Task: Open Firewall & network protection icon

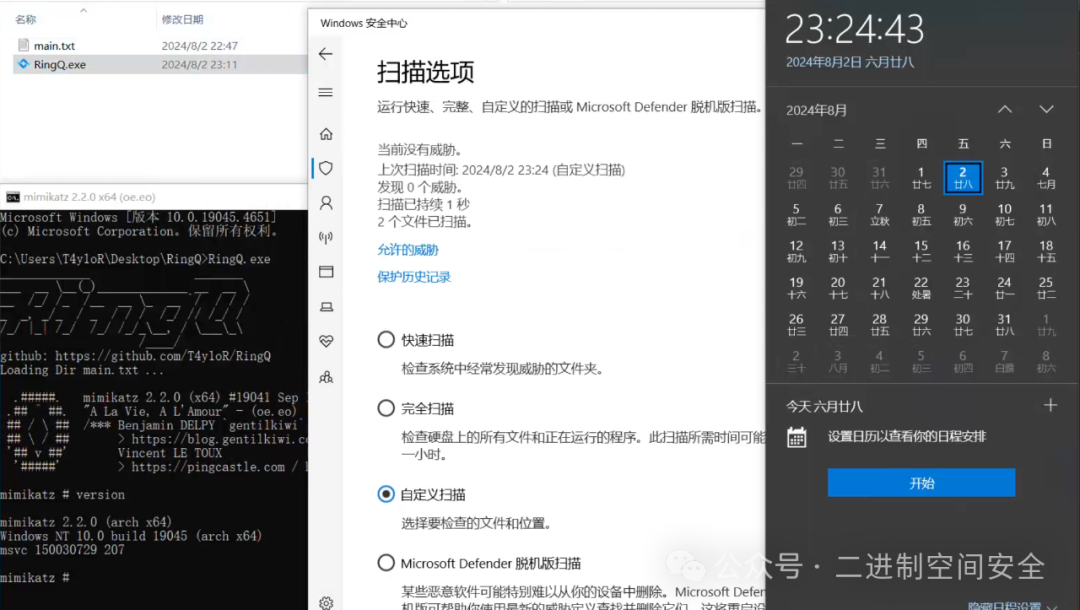Action: (x=326, y=238)
